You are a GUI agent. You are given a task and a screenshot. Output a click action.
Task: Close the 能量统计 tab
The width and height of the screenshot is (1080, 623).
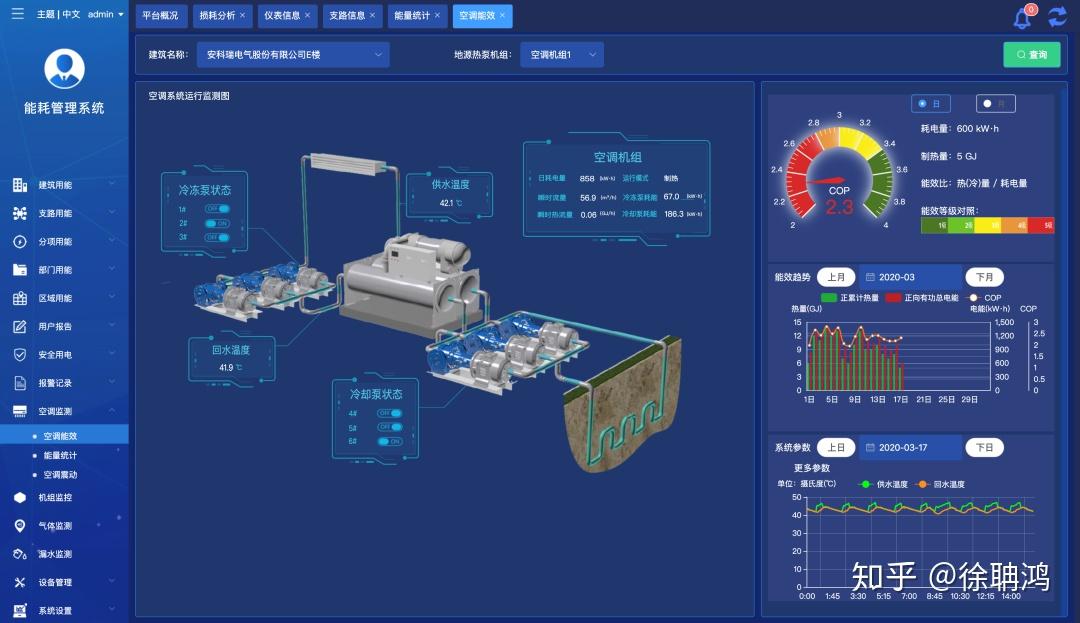[x=437, y=15]
